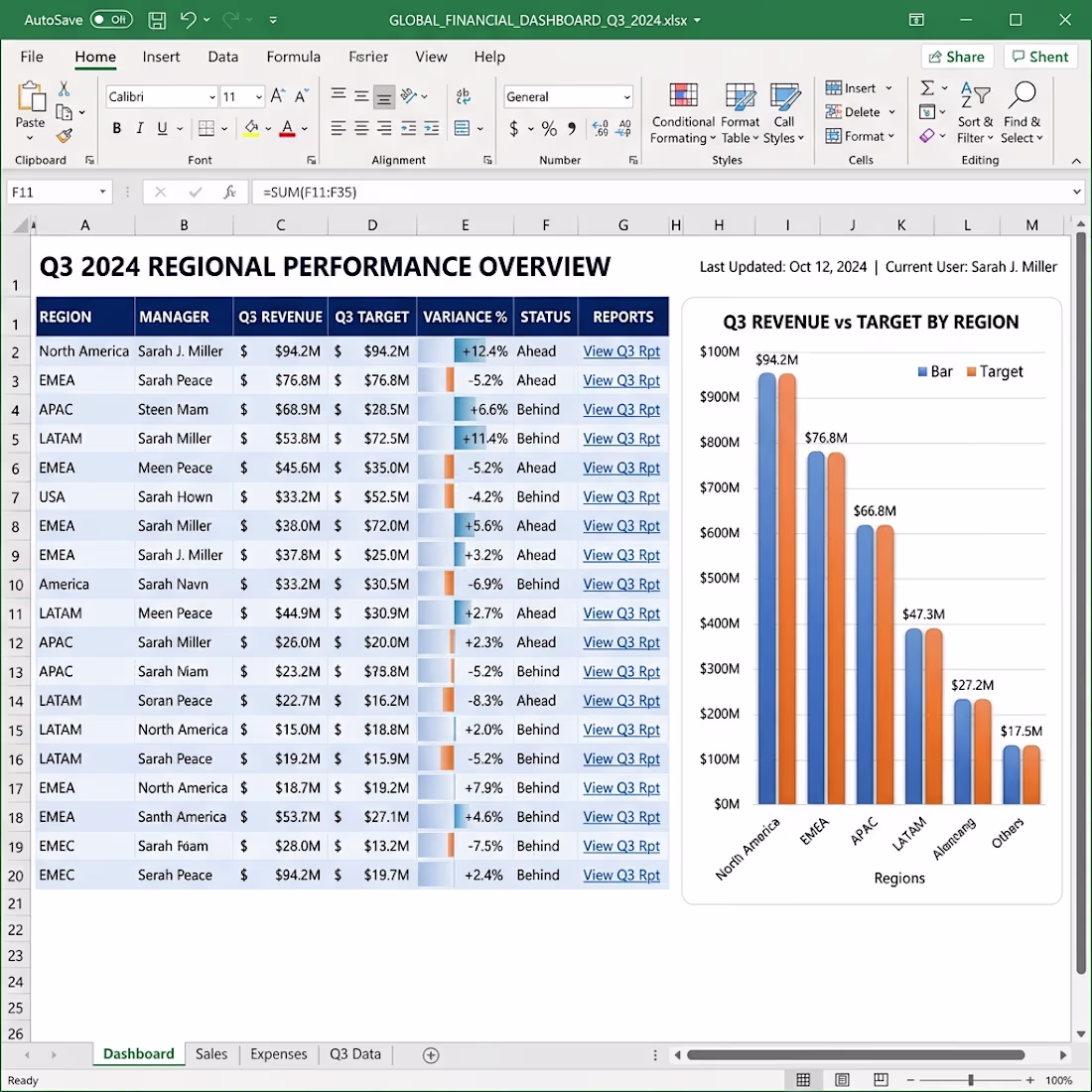Click the Align Left icon
1092x1092 pixels.
pyautogui.click(x=338, y=128)
